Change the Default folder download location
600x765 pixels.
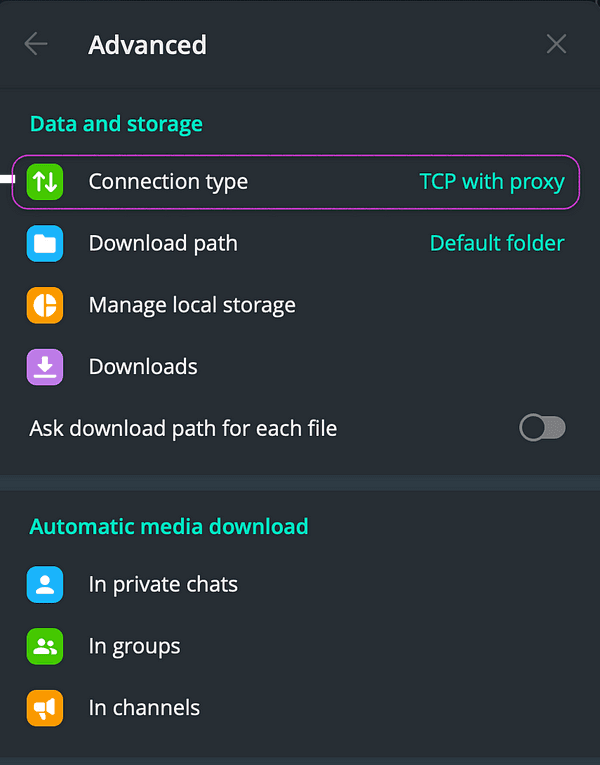click(496, 244)
